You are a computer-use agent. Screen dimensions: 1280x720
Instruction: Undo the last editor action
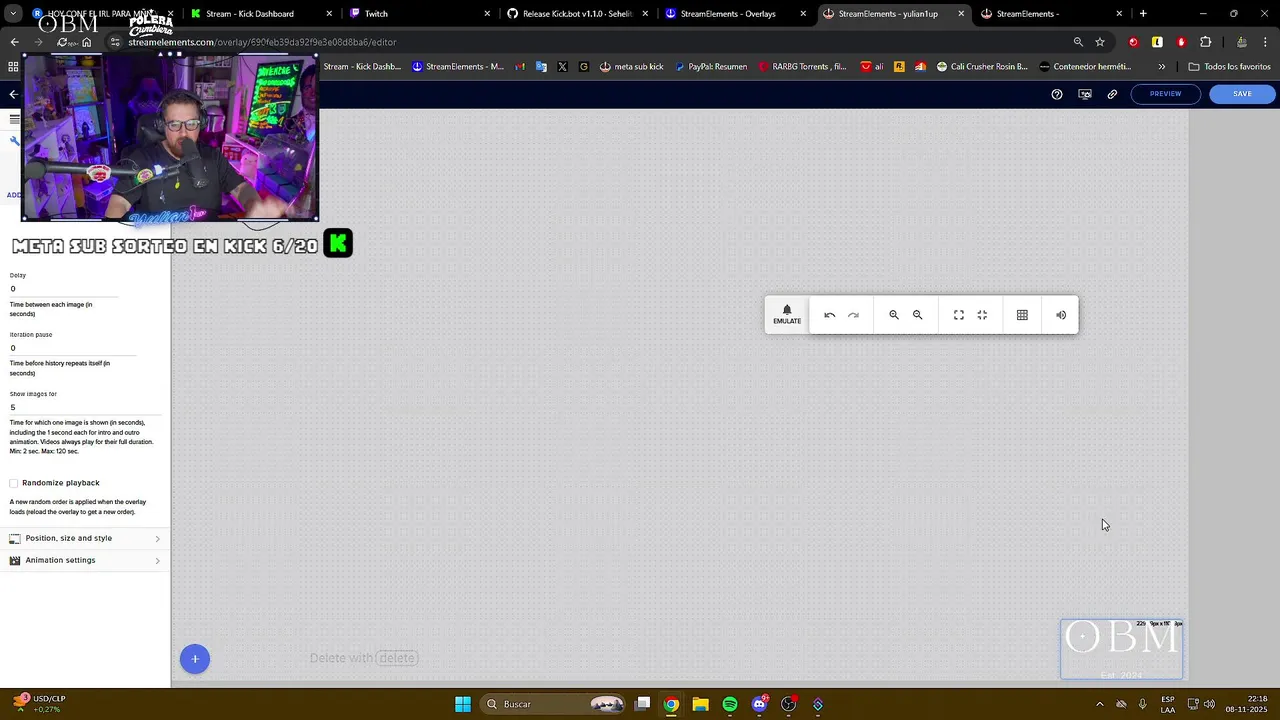tap(829, 315)
